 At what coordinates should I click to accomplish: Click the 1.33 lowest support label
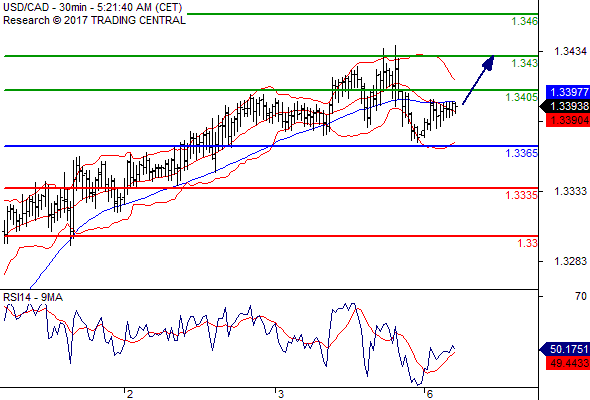pyautogui.click(x=527, y=243)
